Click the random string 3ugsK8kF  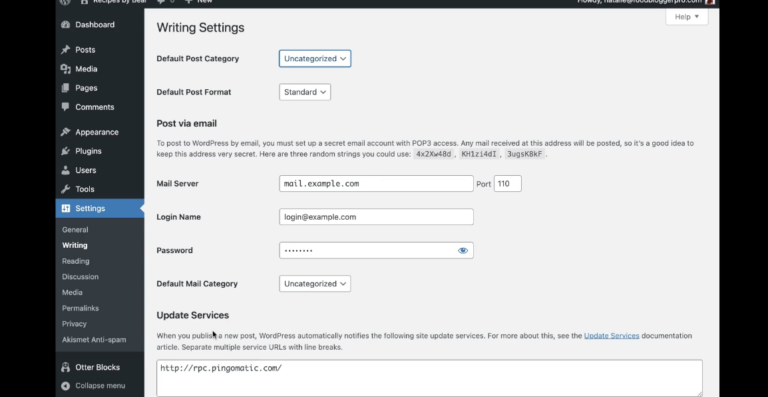pyautogui.click(x=525, y=154)
